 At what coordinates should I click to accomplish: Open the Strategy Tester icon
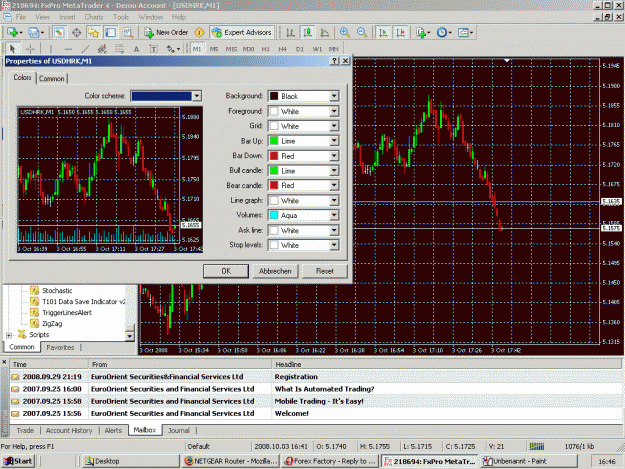coord(128,33)
